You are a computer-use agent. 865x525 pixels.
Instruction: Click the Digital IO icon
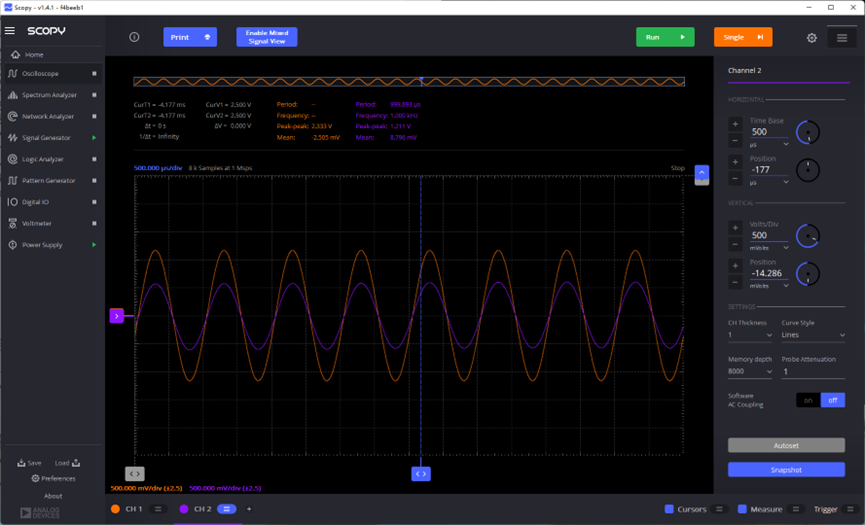click(12, 202)
